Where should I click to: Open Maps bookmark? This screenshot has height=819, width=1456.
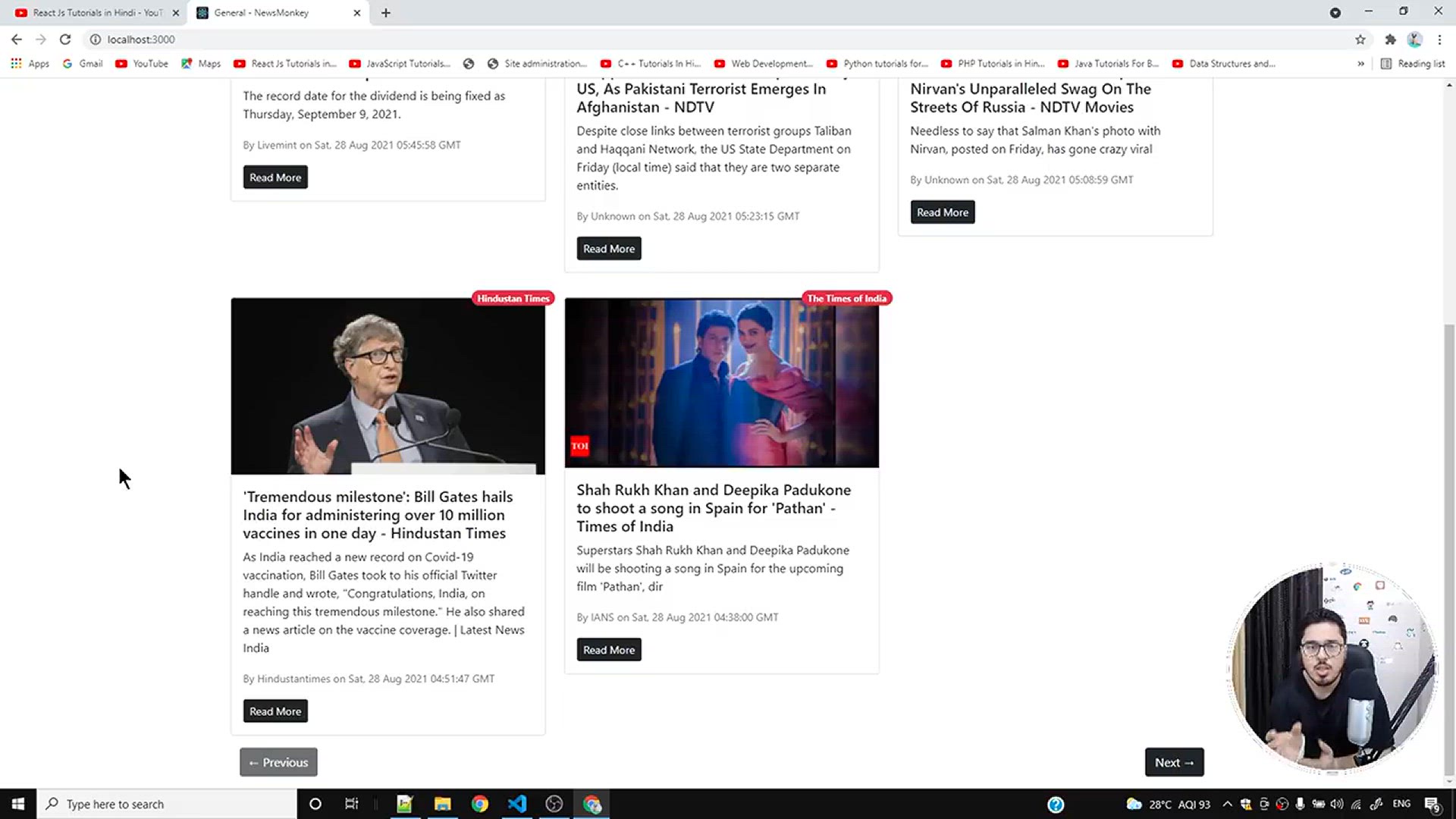(201, 64)
